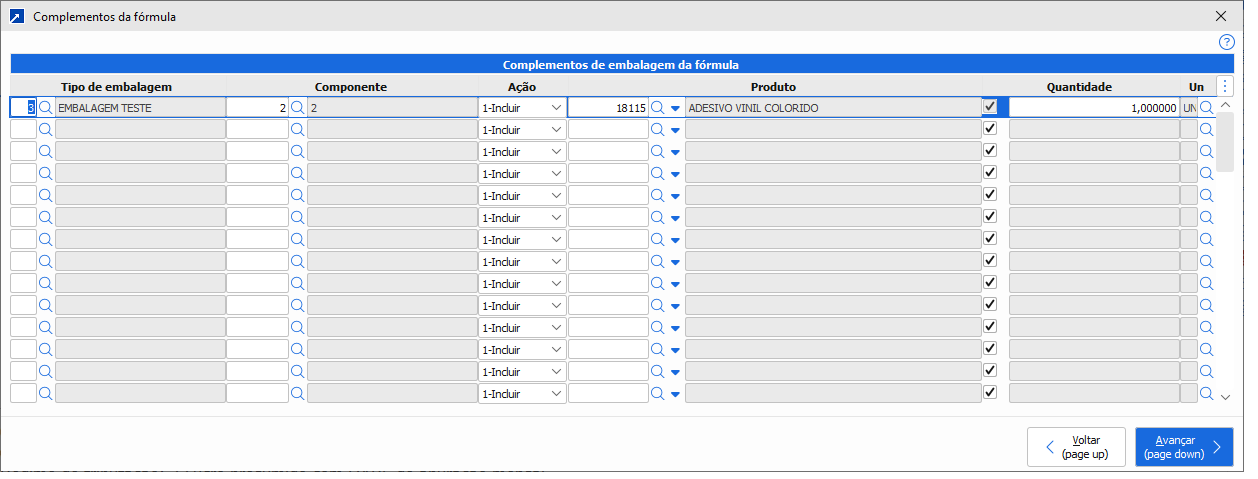Open component lookup in first row
1258x479 pixels.
click(x=297, y=107)
